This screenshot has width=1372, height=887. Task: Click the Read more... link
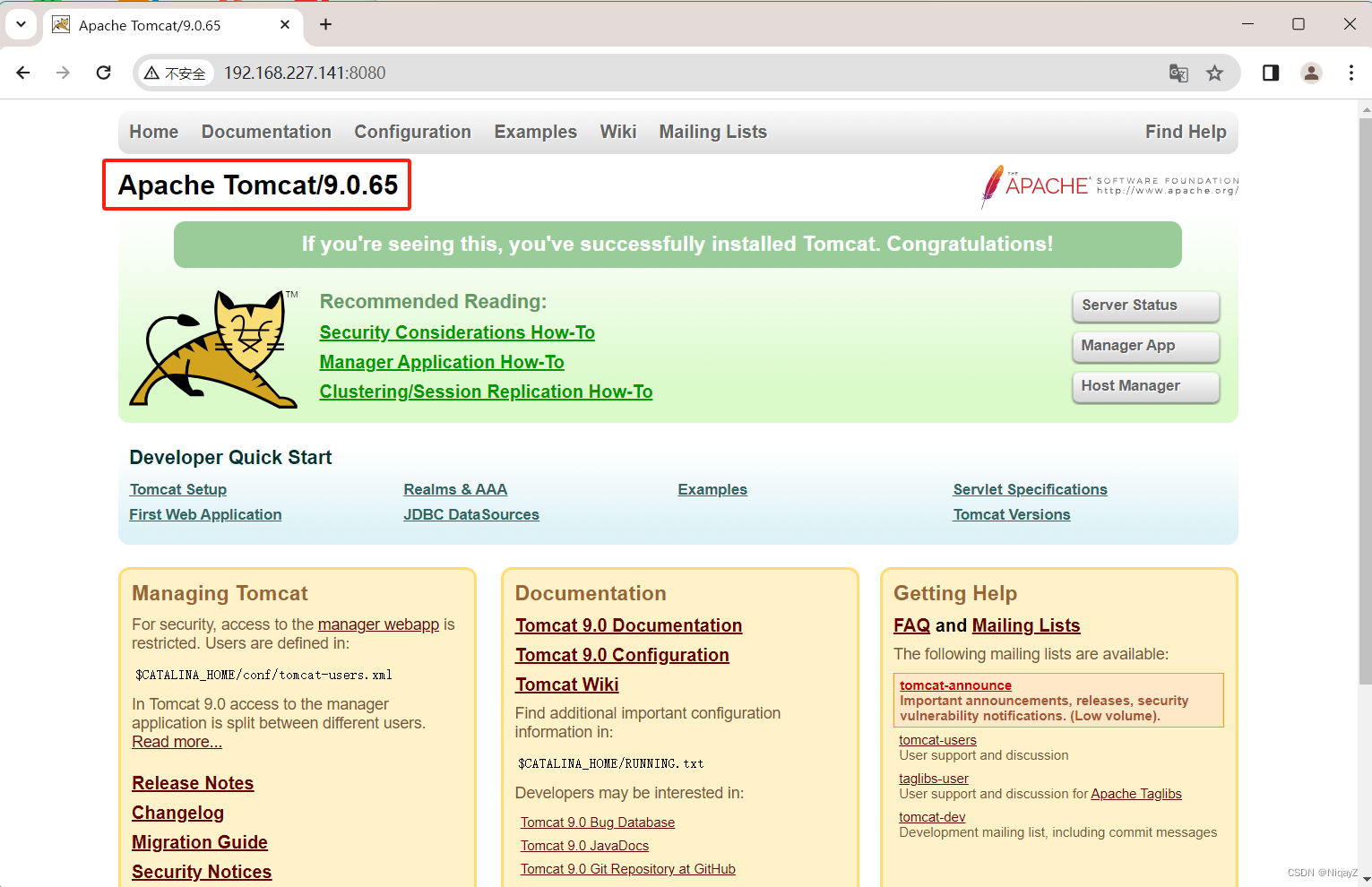tap(177, 742)
